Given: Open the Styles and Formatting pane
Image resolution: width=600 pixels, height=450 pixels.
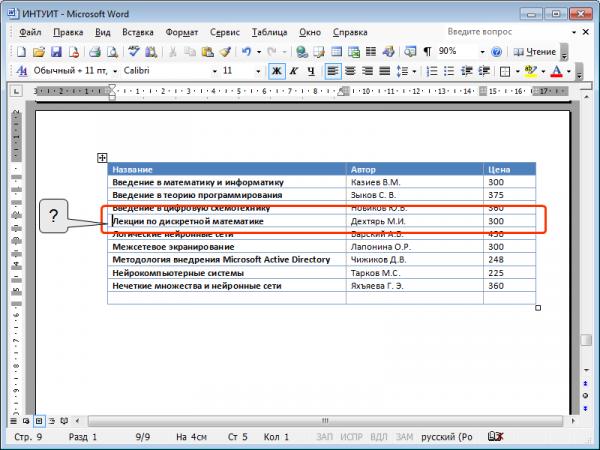Looking at the screenshot, I should (22, 71).
